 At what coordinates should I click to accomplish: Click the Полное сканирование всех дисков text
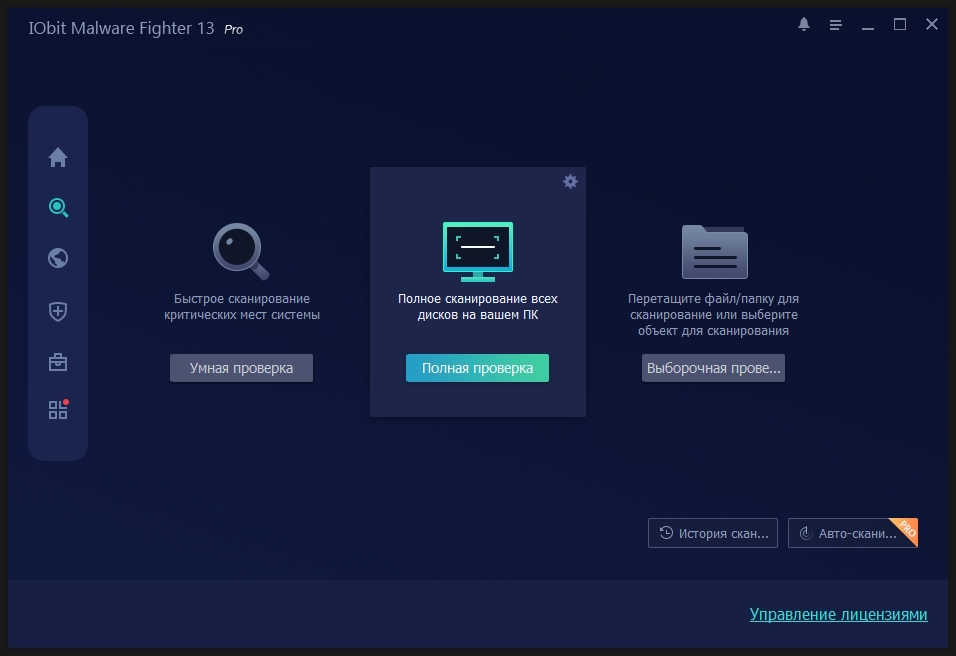[477, 306]
